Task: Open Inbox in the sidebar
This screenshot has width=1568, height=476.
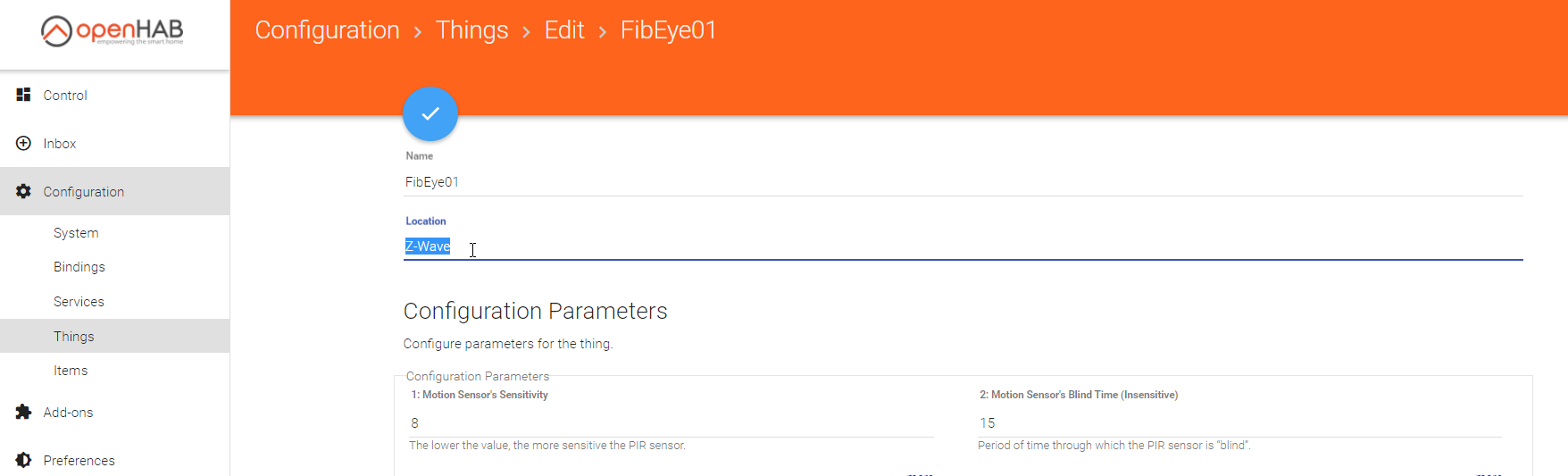Action: [x=60, y=144]
